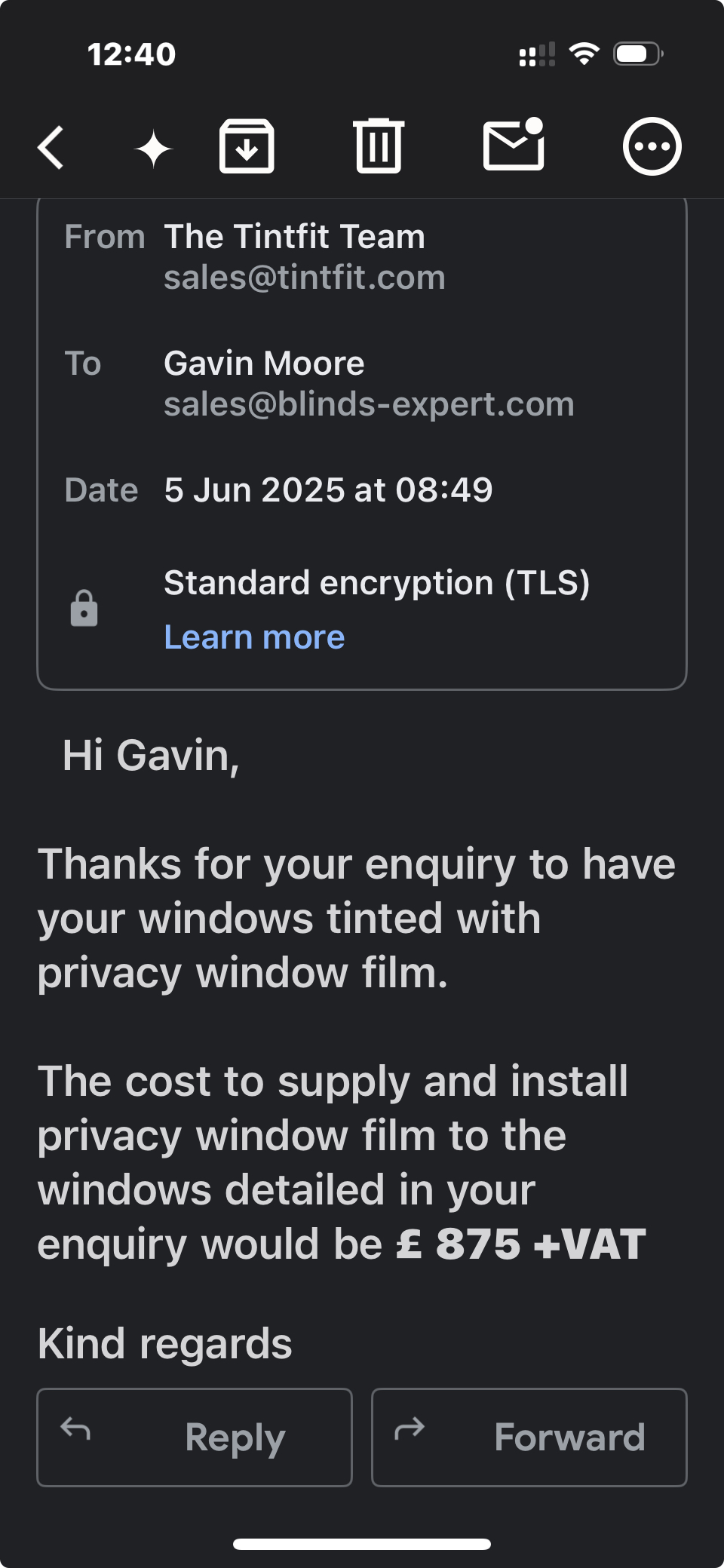Archive this email with the archive icon
Viewport: 724px width, 1568px height.
click(x=247, y=146)
